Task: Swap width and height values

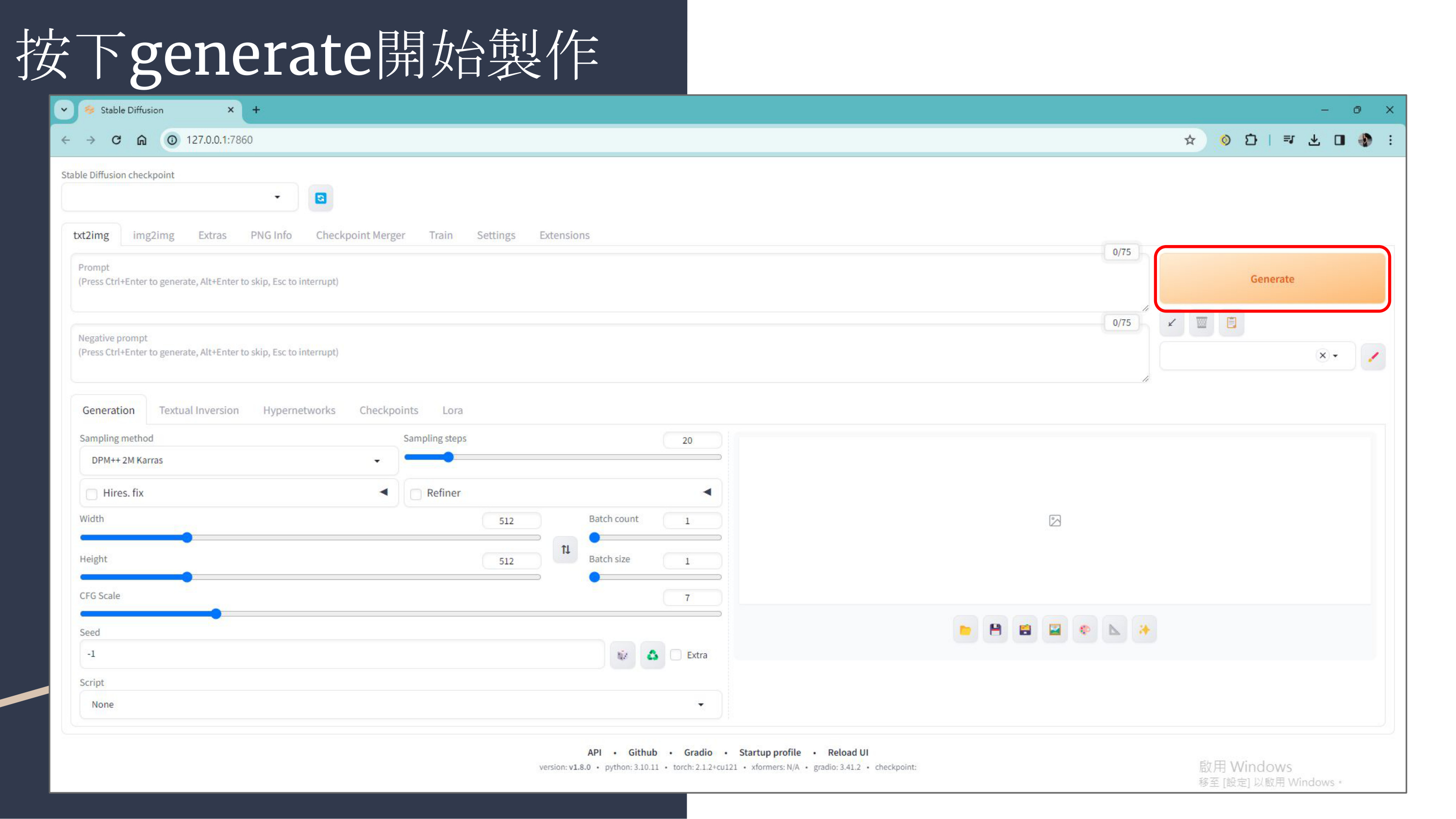Action: pos(565,549)
